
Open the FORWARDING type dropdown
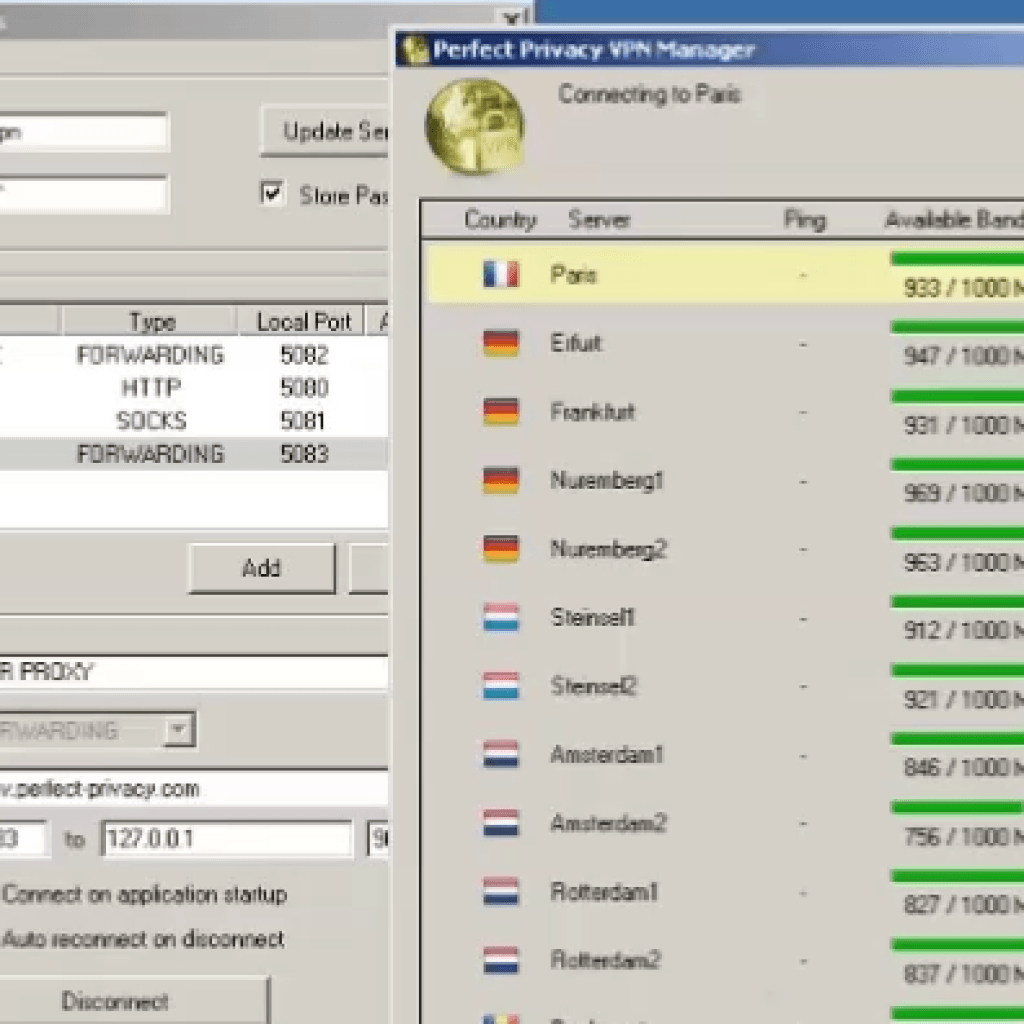(x=178, y=729)
